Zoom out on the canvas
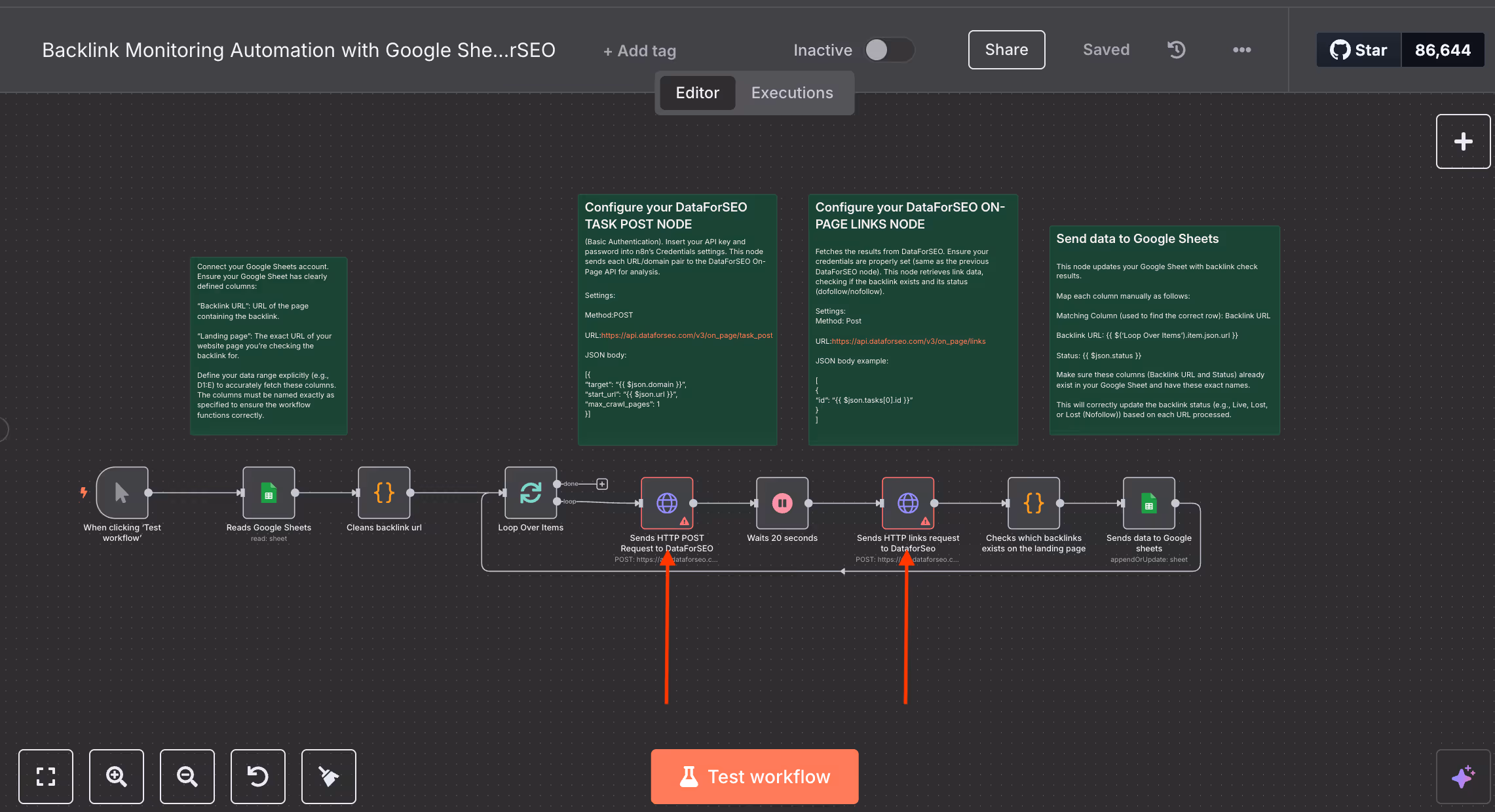This screenshot has width=1495, height=812. (x=187, y=777)
